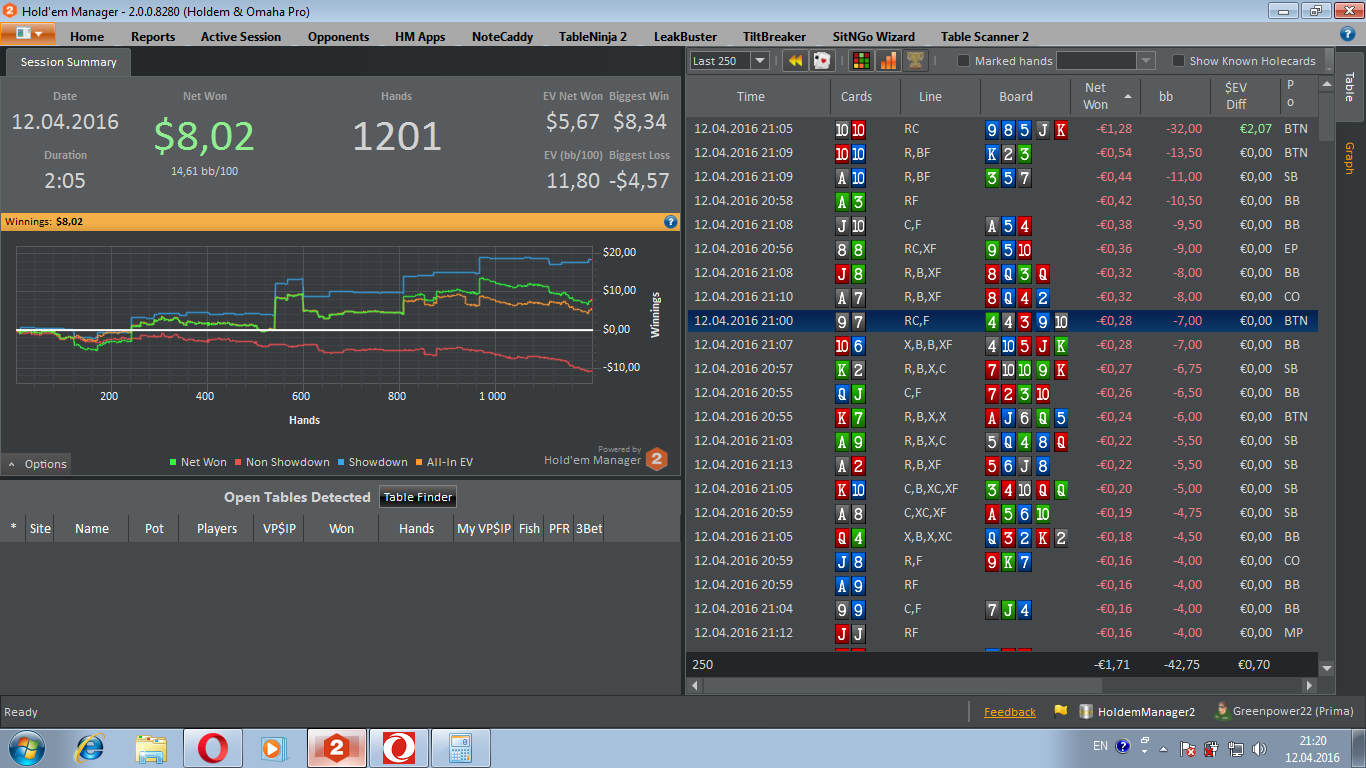1366x768 pixels.
Task: Expand the graph Options panel
Action: [x=37, y=464]
